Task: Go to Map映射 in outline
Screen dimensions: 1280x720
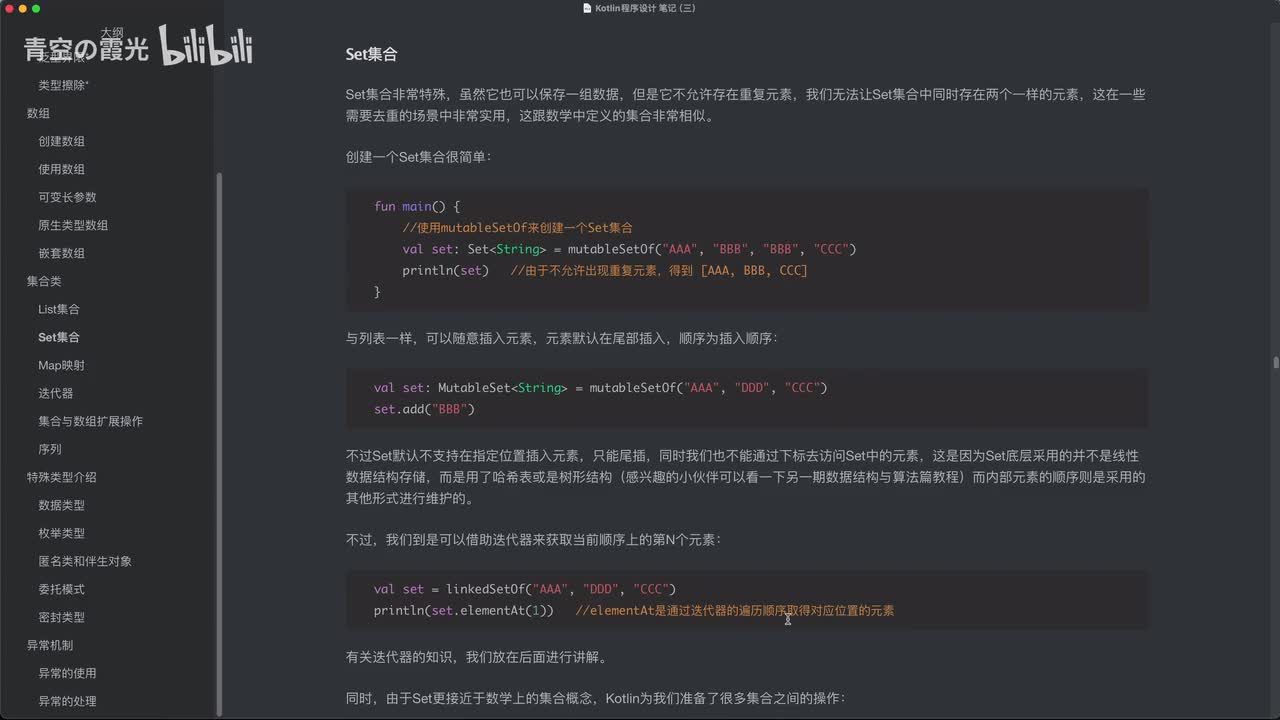Action: point(61,365)
